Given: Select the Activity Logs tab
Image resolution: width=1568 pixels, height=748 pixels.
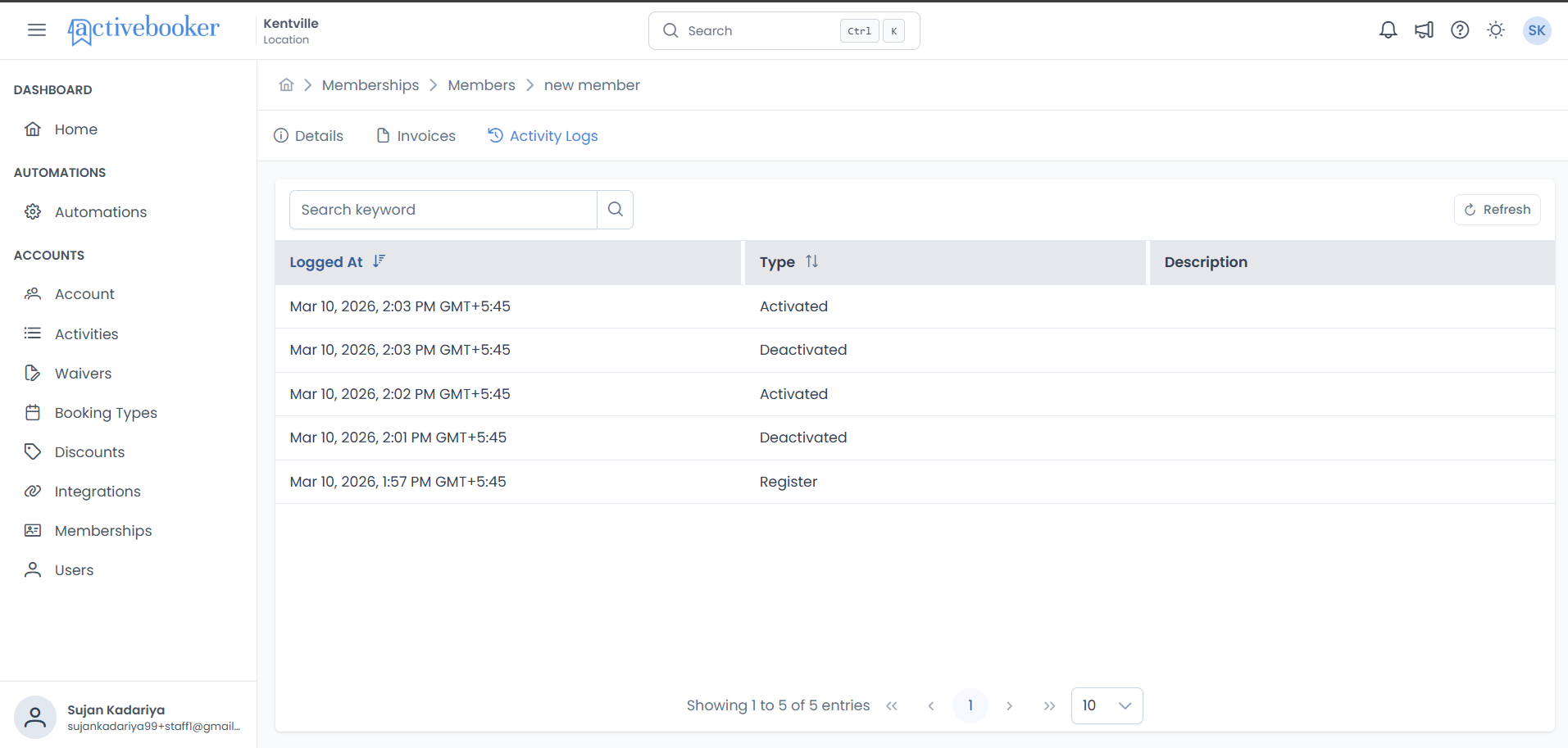Looking at the screenshot, I should point(543,136).
